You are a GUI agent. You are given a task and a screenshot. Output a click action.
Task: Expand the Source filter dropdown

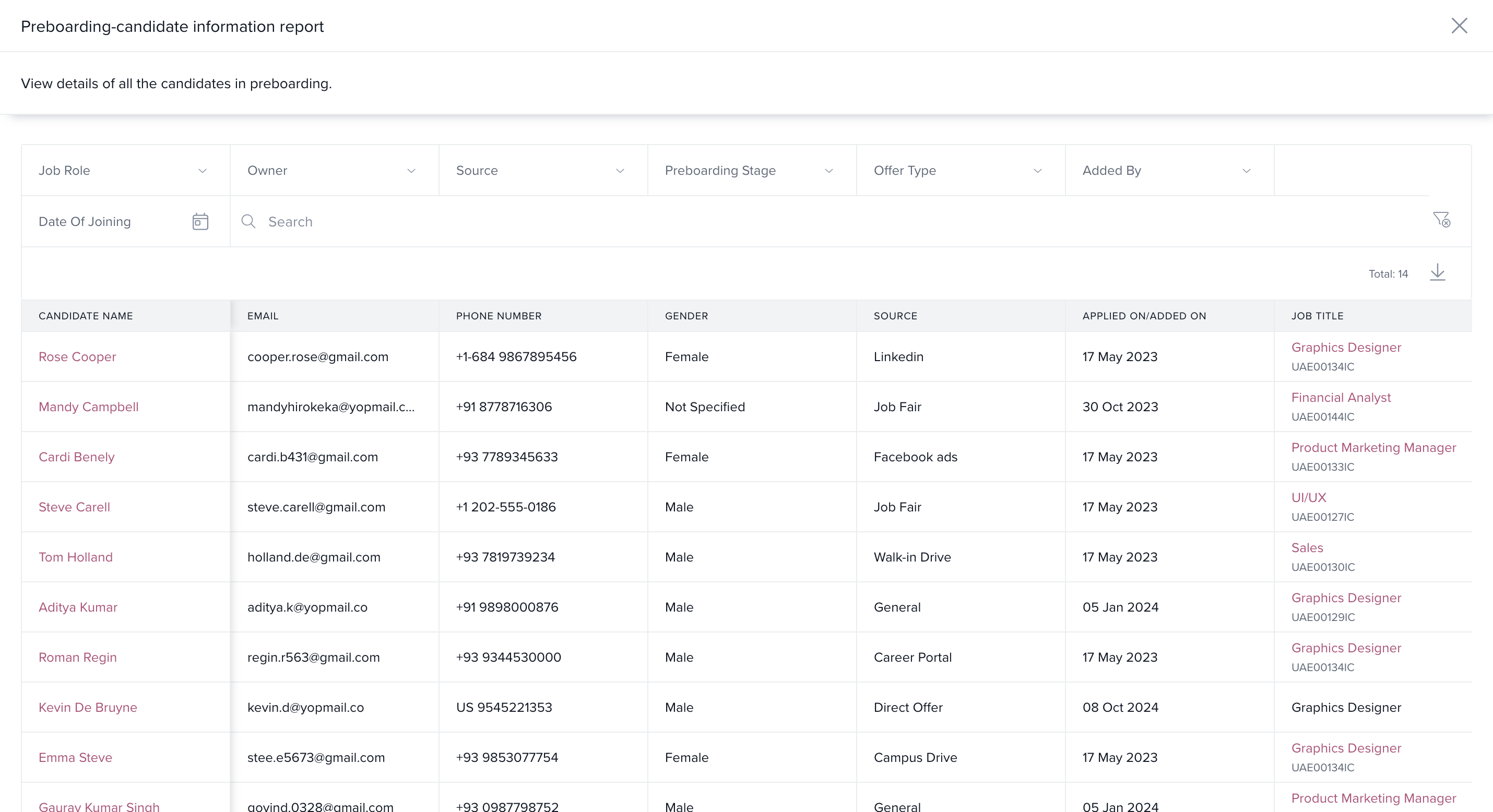(x=542, y=171)
